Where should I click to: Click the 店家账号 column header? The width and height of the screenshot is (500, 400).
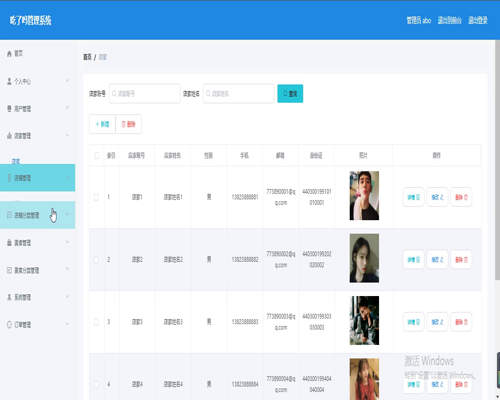click(136, 155)
